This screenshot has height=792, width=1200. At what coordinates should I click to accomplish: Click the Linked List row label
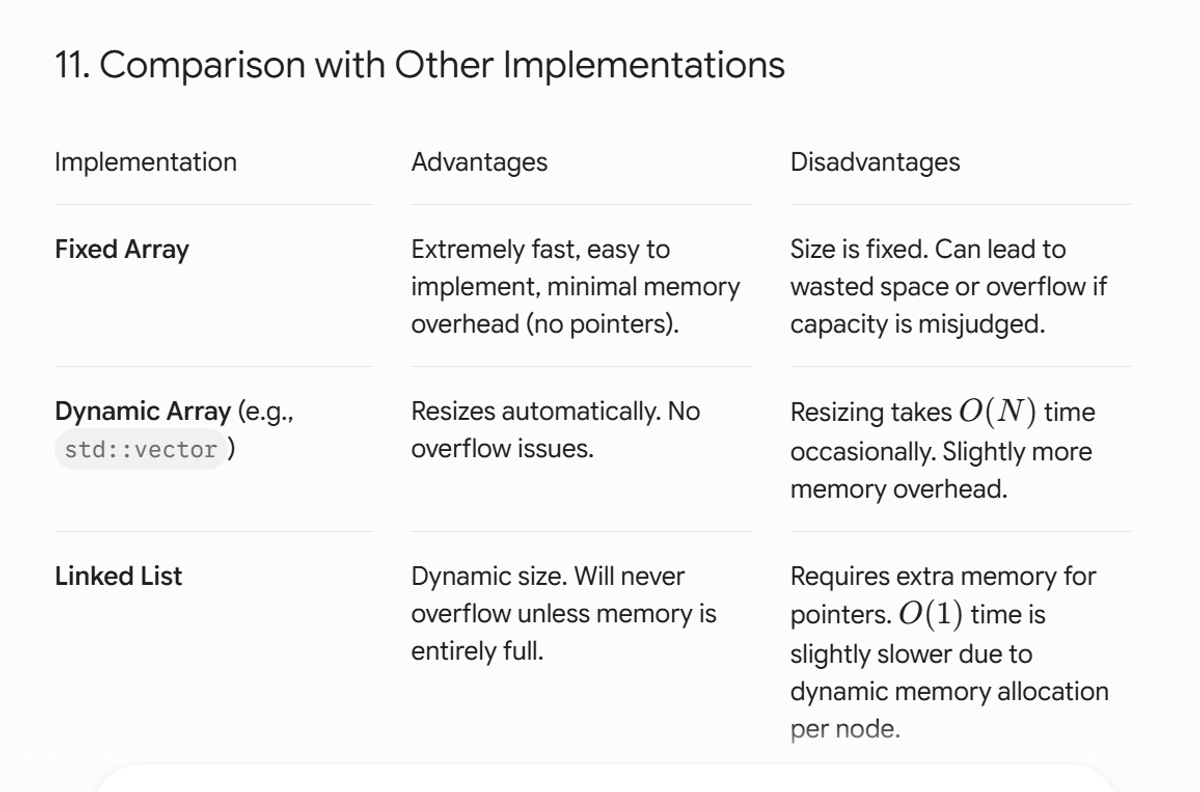pos(119,576)
